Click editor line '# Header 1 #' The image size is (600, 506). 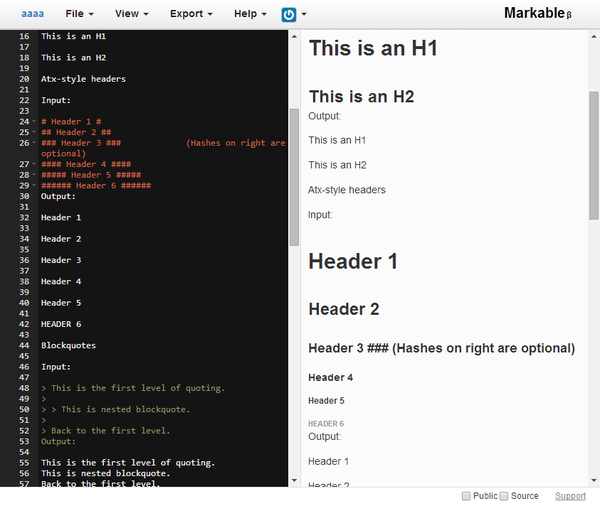[71, 122]
